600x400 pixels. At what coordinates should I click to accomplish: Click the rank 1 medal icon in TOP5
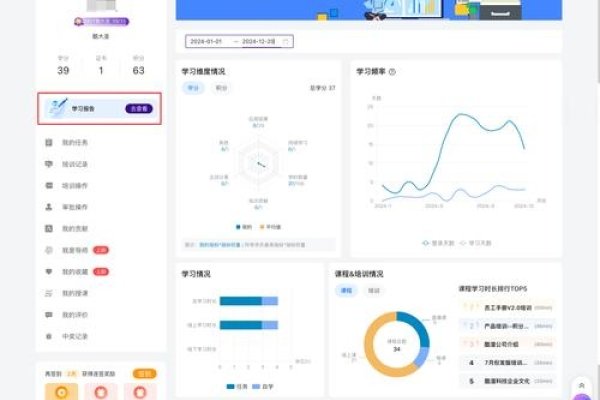[471, 307]
